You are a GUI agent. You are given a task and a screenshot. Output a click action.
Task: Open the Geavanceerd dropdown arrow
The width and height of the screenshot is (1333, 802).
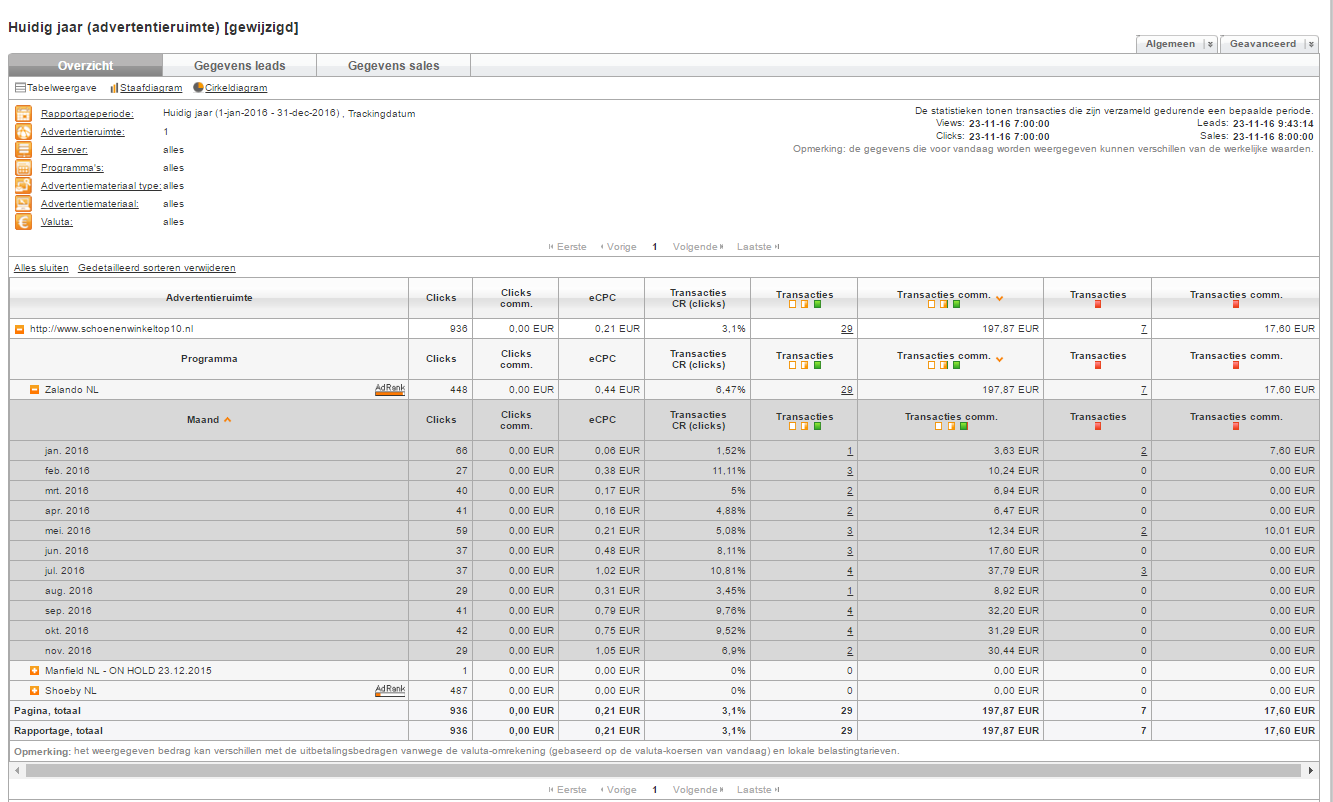point(1310,44)
